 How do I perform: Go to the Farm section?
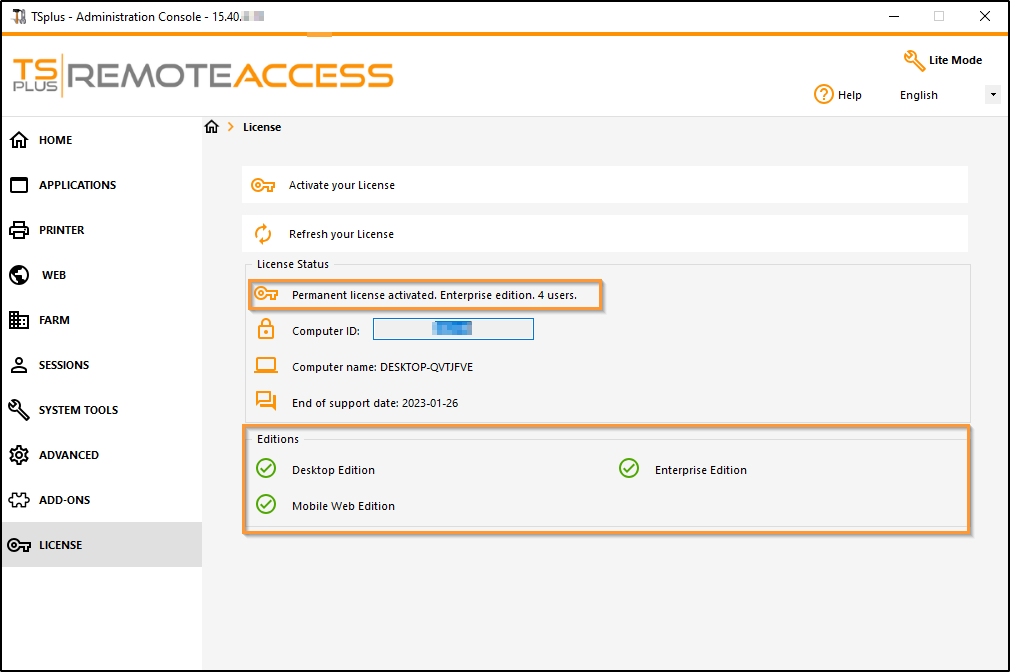[x=54, y=319]
